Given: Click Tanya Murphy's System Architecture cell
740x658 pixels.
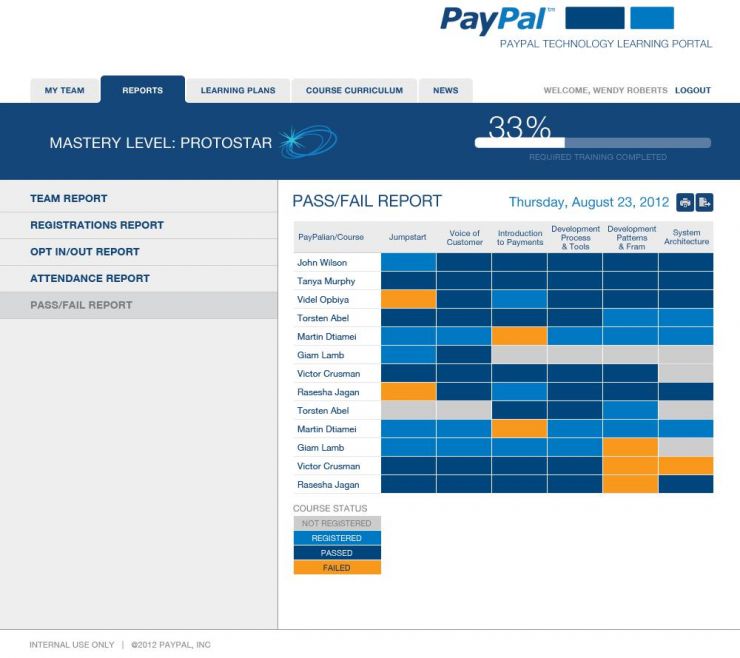Looking at the screenshot, I should point(686,281).
